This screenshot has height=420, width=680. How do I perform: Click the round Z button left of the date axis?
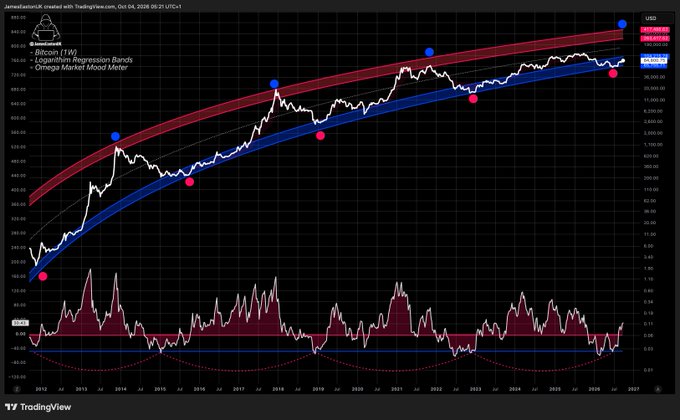pyautogui.click(x=17, y=389)
